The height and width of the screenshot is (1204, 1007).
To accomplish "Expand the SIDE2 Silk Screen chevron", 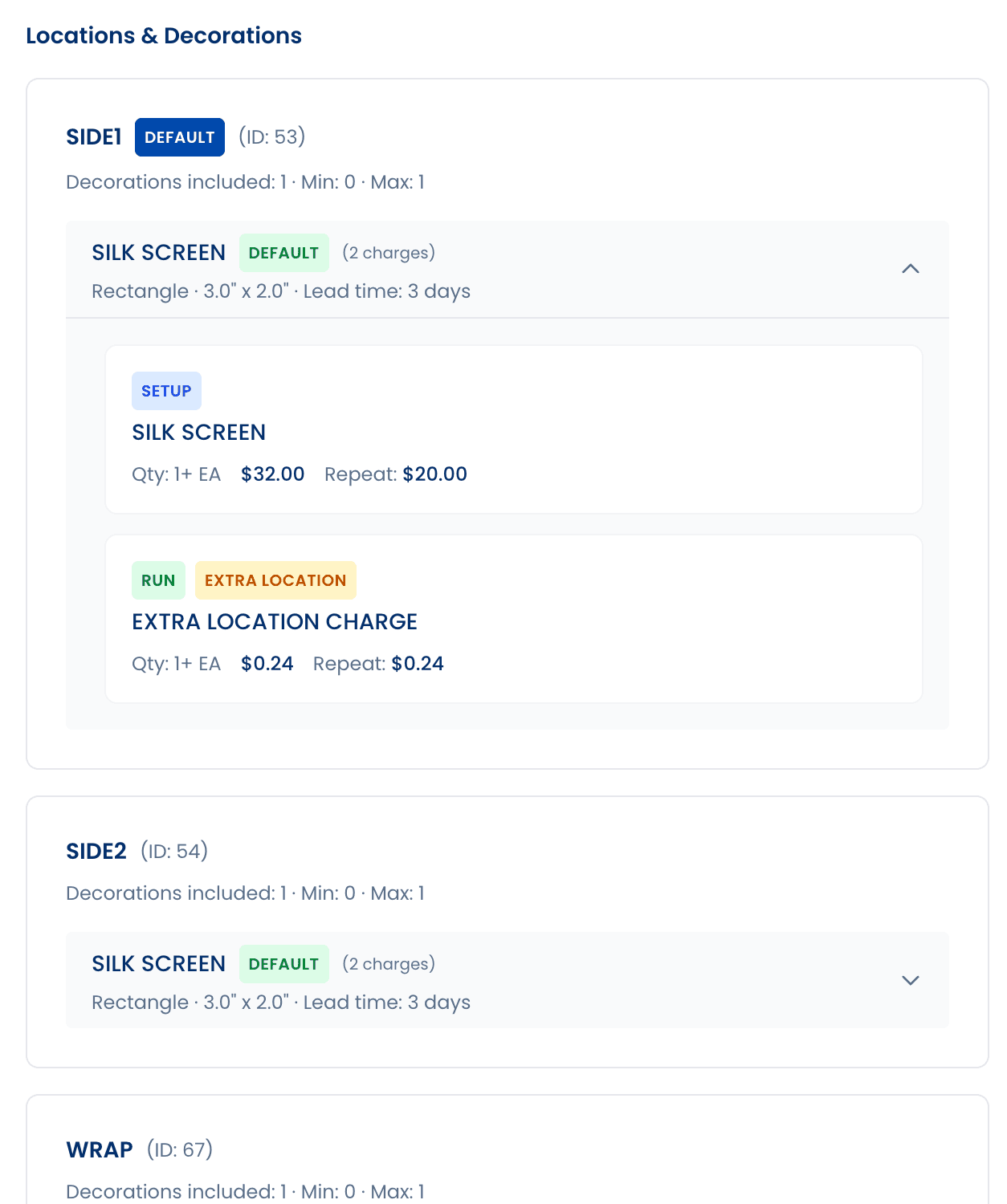I will click(910, 980).
